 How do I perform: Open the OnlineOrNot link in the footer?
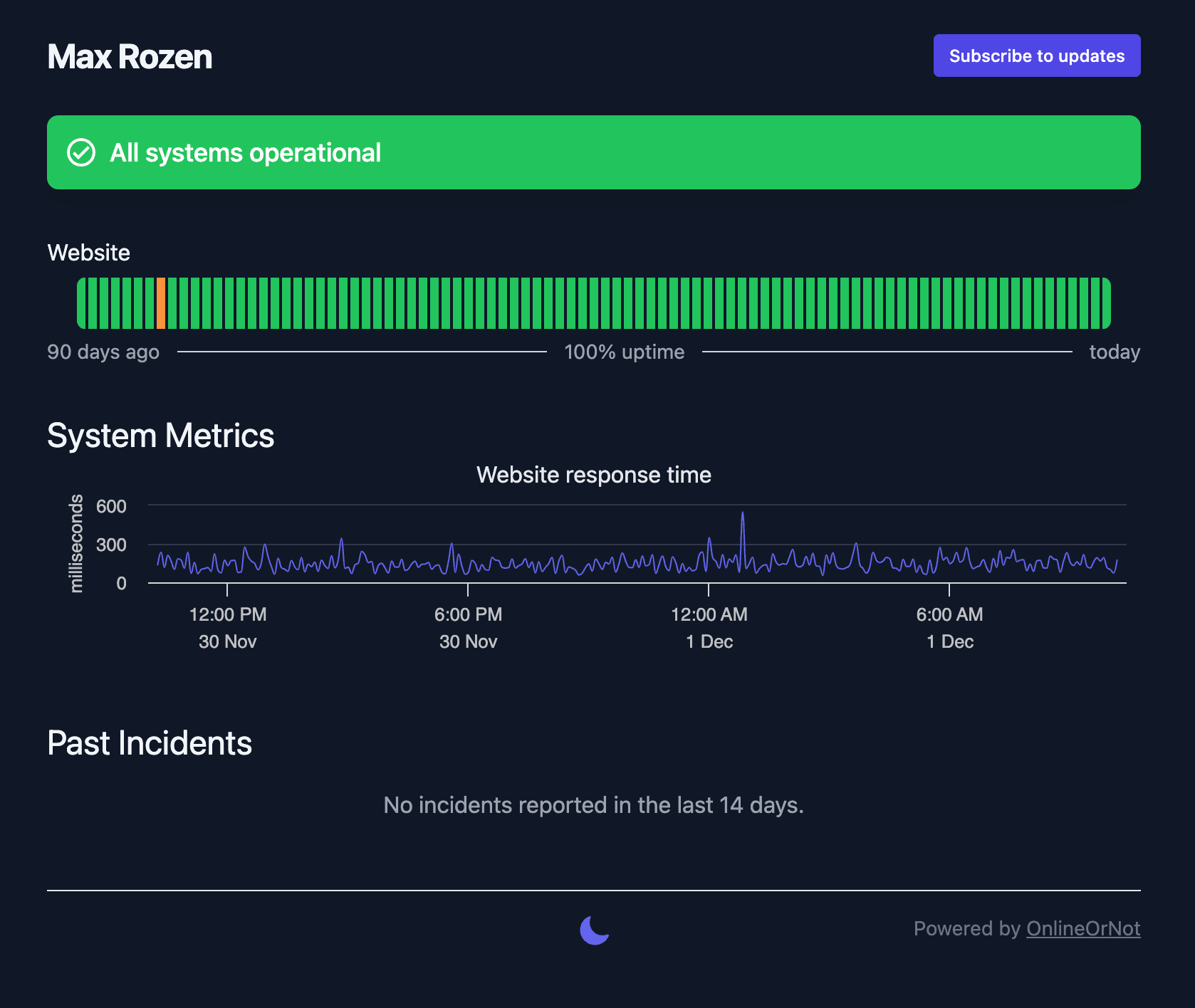click(1082, 928)
